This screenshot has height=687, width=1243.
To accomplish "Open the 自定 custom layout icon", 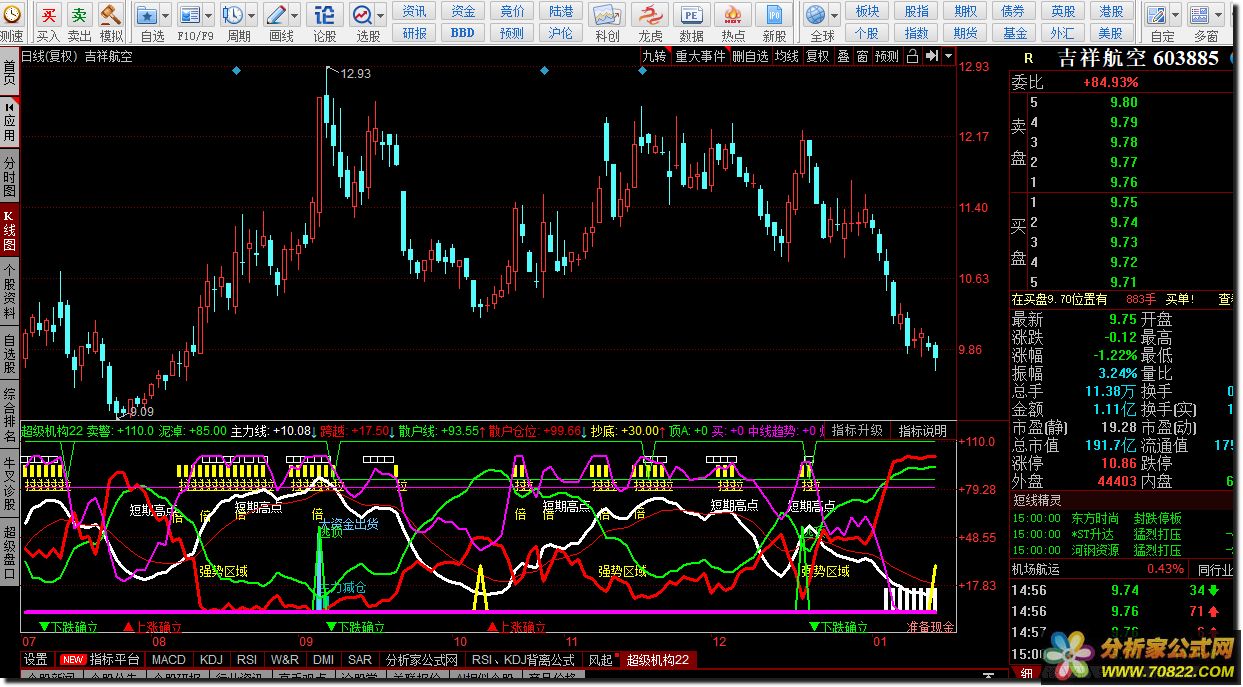I will click(x=1158, y=15).
